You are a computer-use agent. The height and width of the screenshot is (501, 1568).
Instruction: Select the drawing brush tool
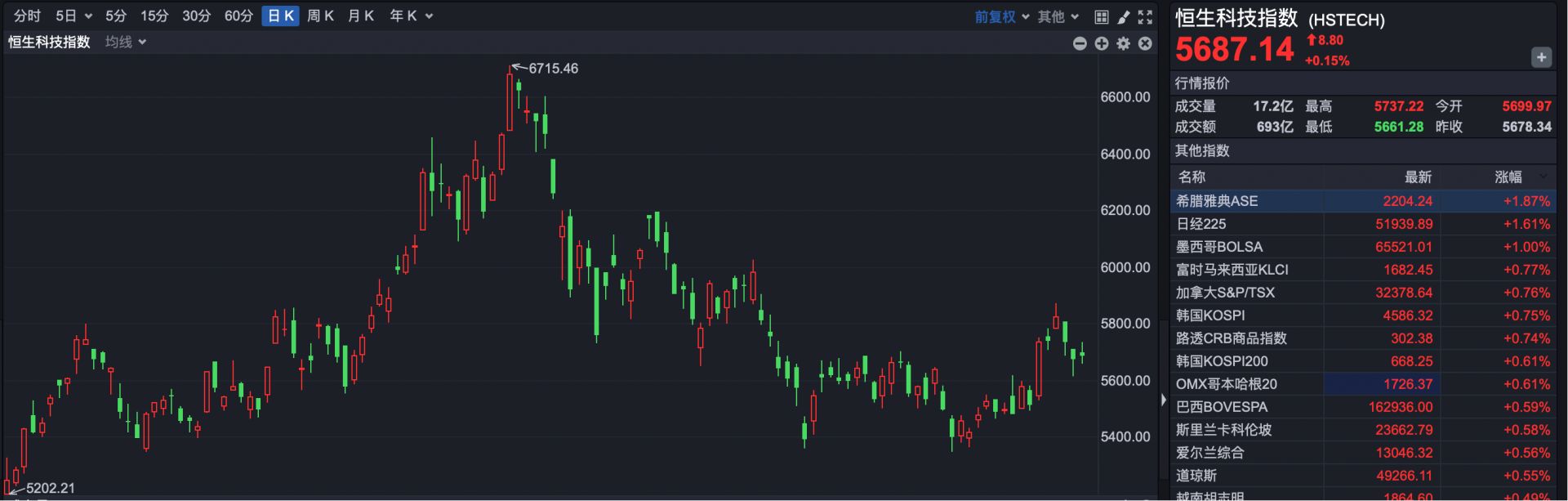click(1124, 16)
